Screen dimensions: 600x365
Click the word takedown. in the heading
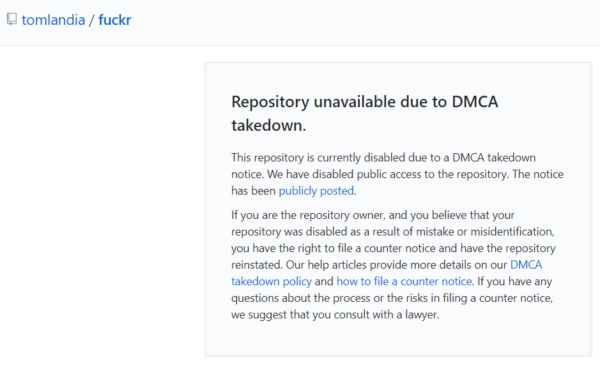[x=269, y=125]
